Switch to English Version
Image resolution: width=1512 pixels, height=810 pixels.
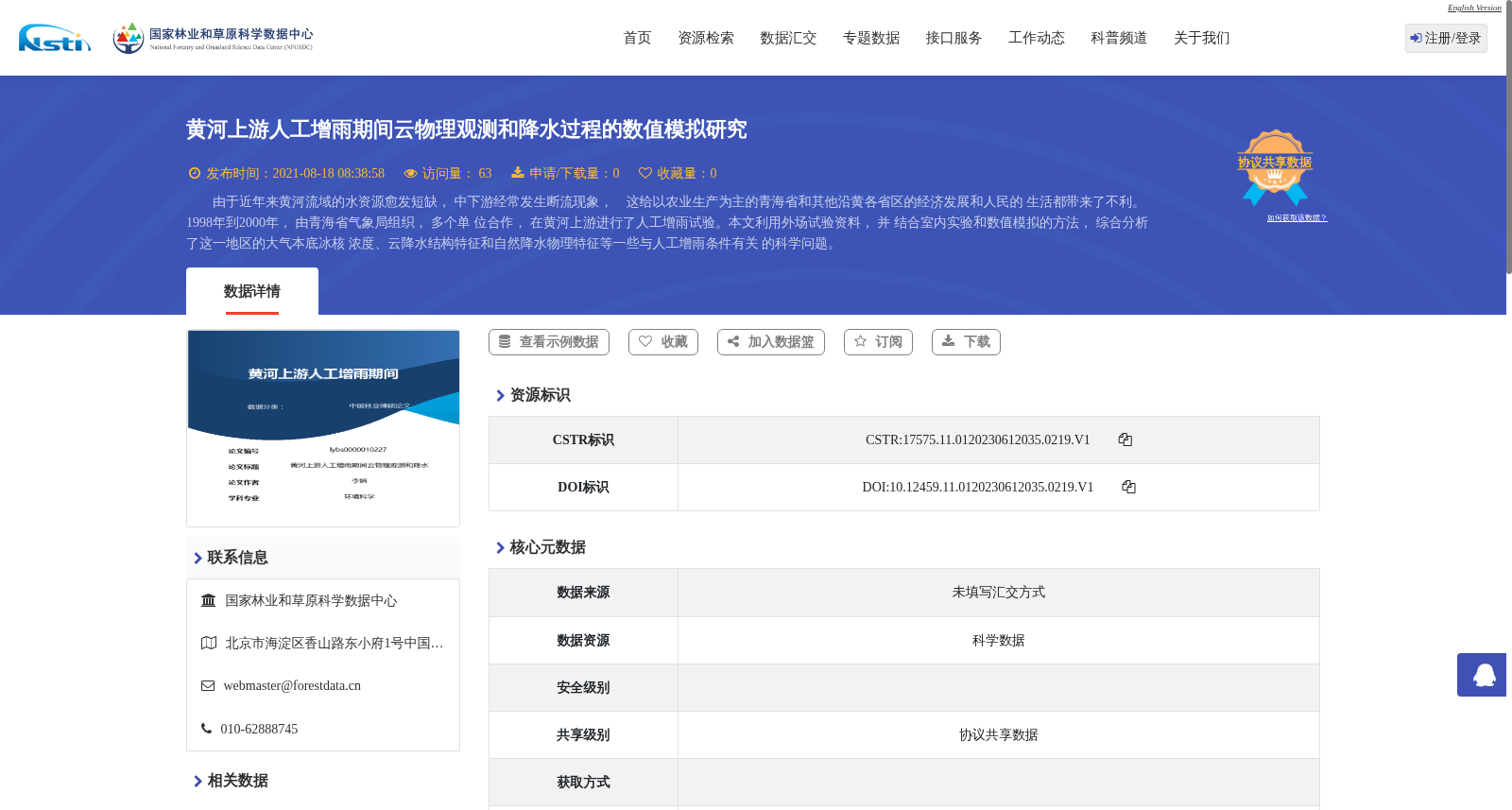[1474, 8]
